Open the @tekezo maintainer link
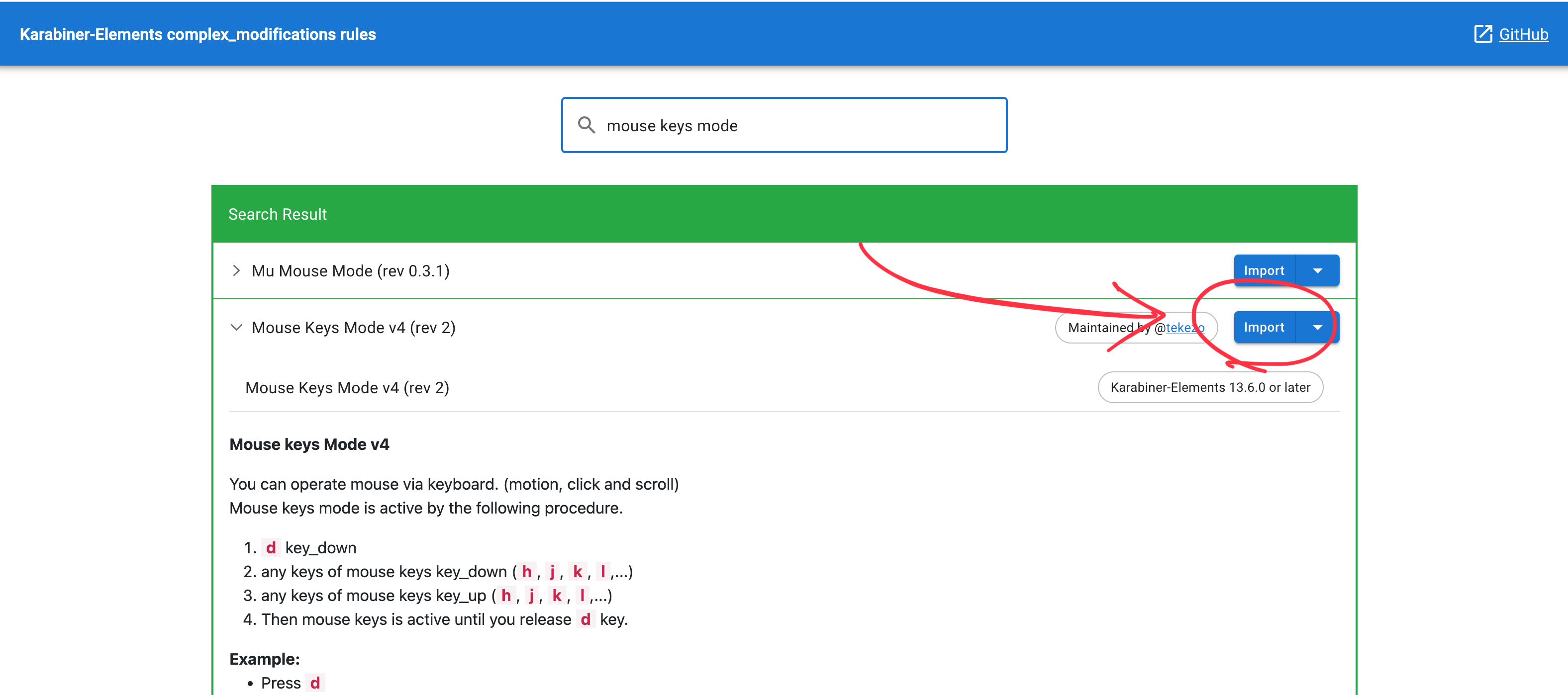Viewport: 1568px width, 695px height. [1184, 328]
